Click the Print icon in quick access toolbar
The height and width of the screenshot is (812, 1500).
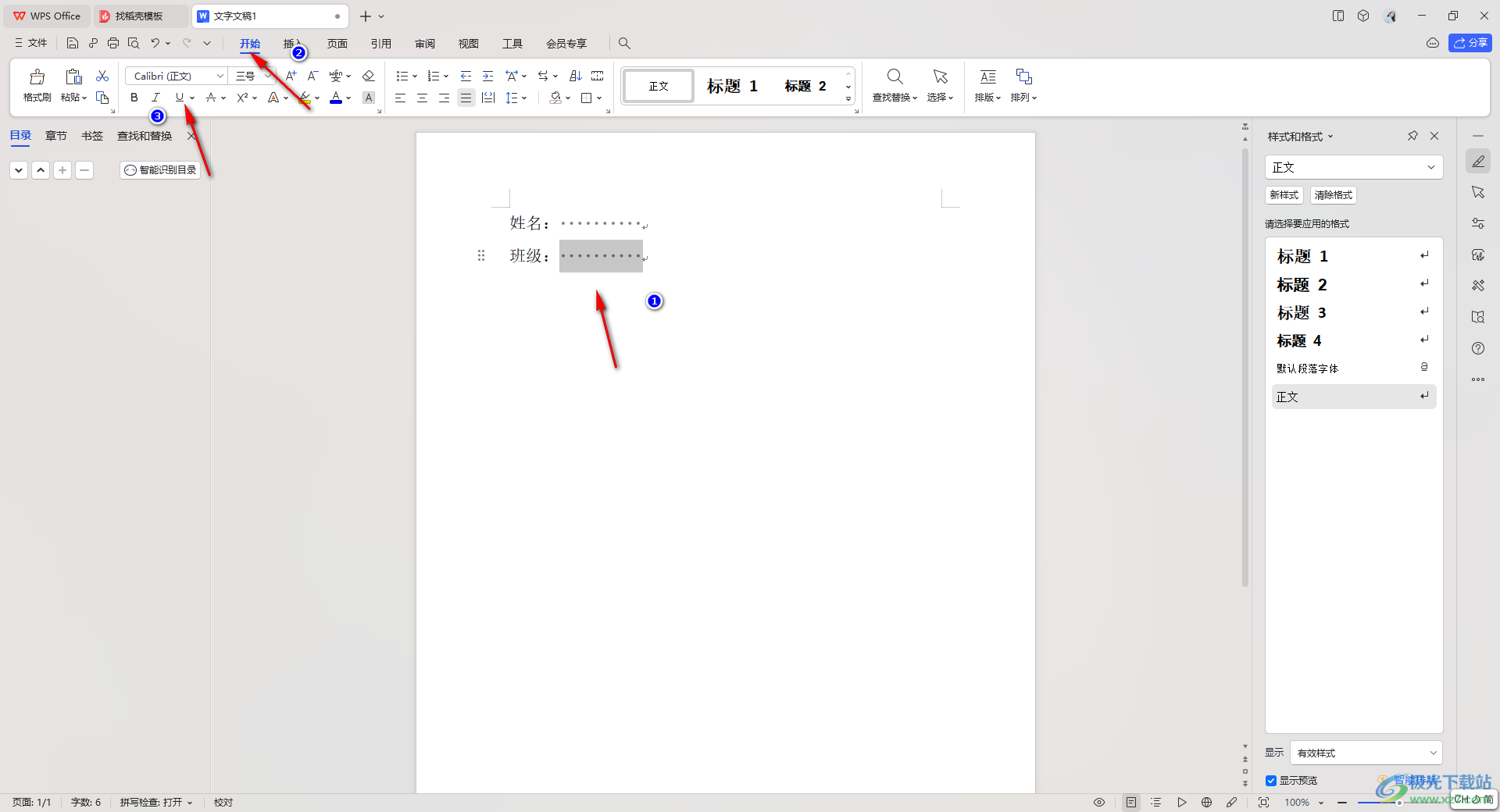pyautogui.click(x=113, y=43)
